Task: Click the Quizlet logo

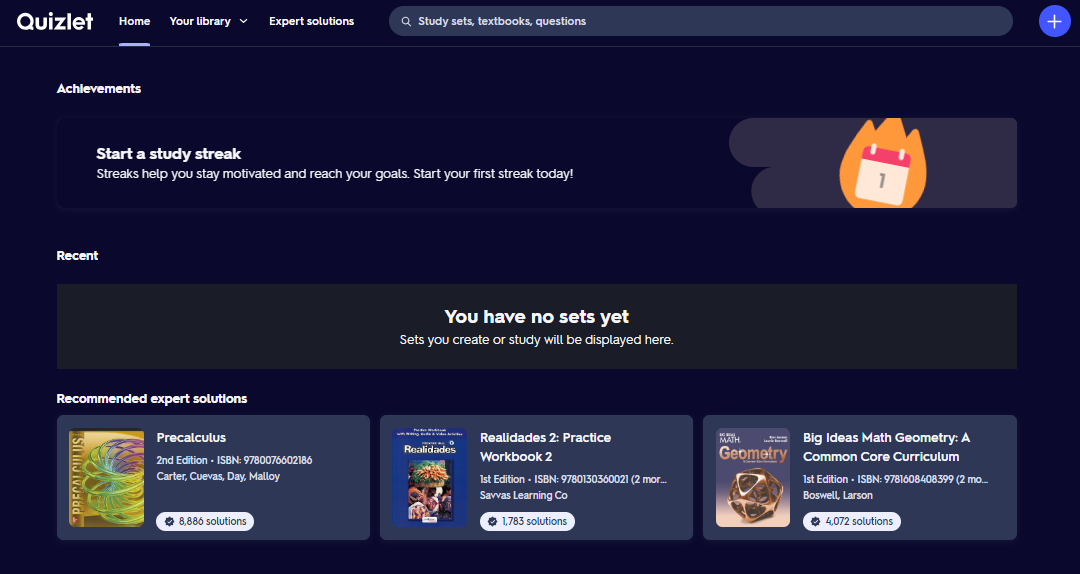Action: (x=55, y=21)
